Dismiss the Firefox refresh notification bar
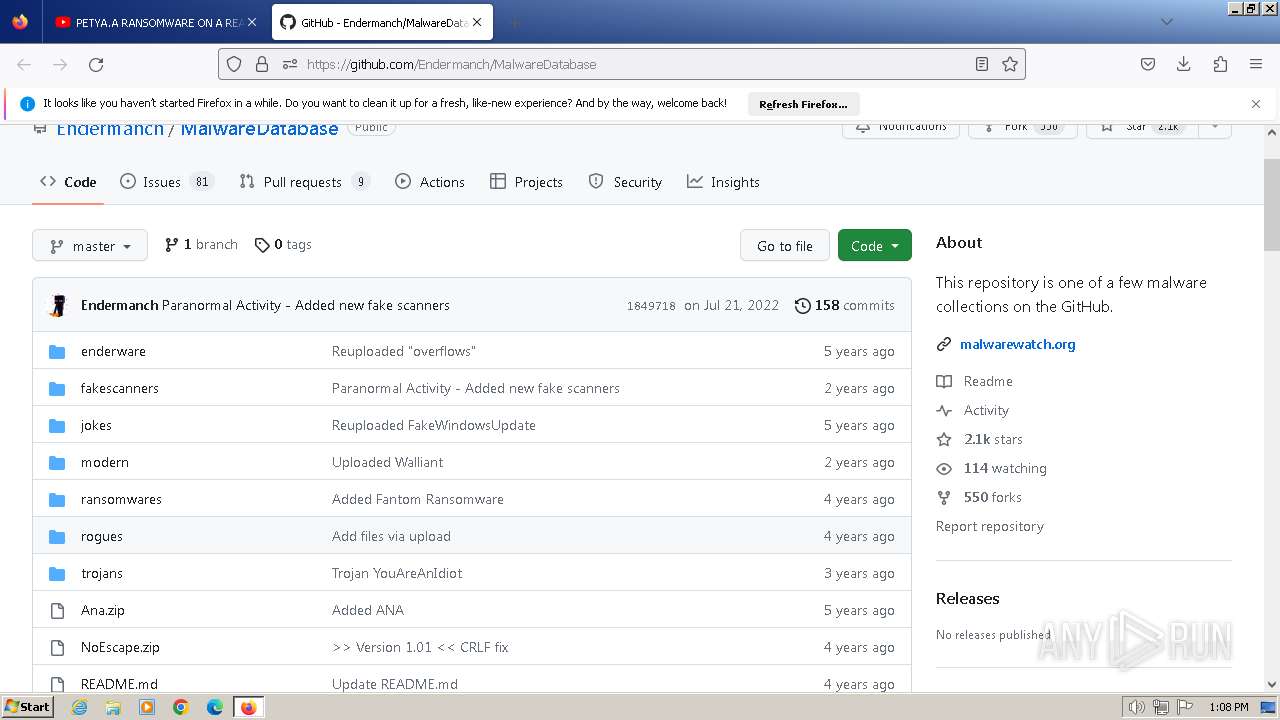 tap(1256, 103)
